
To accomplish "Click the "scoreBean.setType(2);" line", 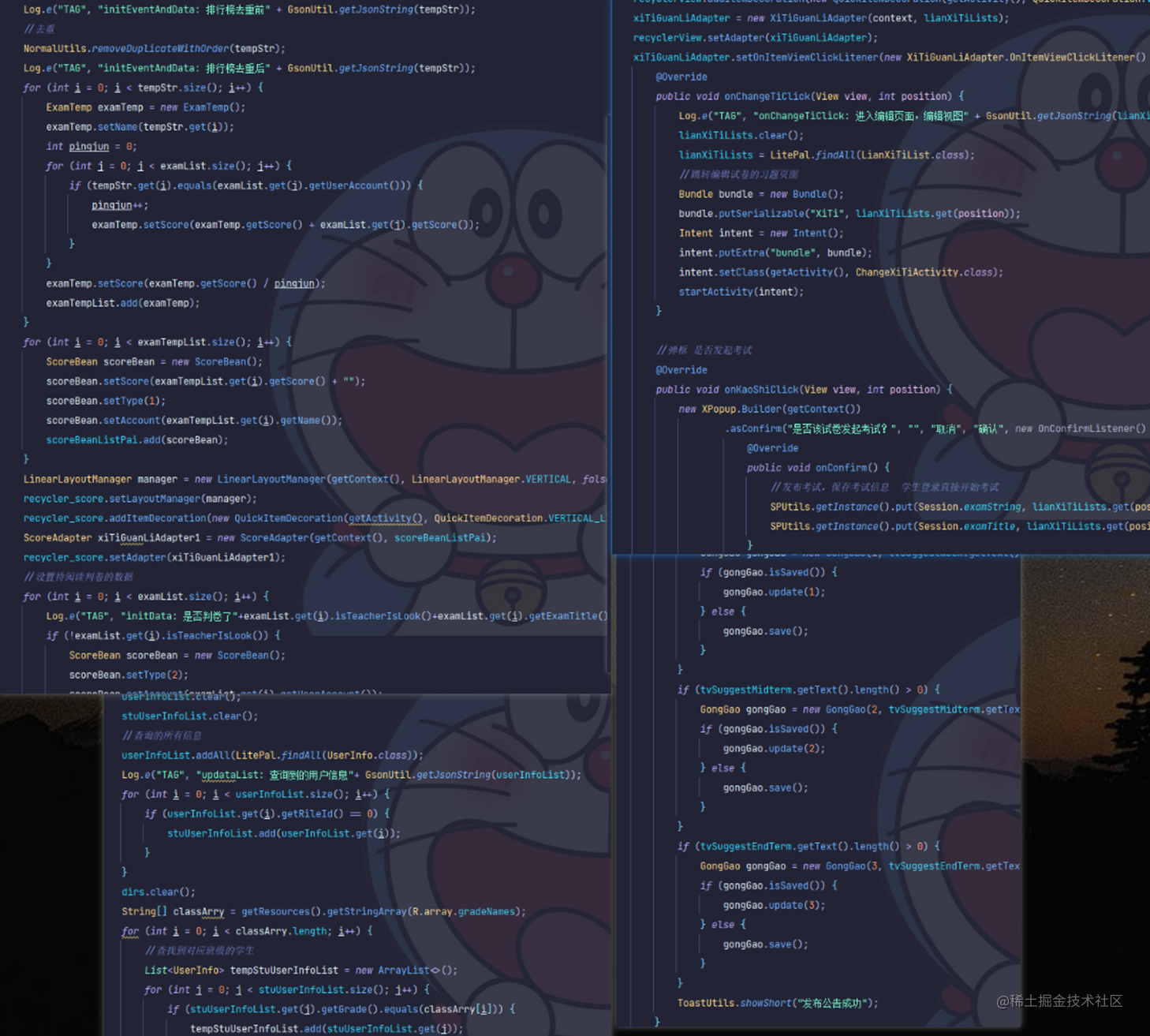I will tap(129, 675).
